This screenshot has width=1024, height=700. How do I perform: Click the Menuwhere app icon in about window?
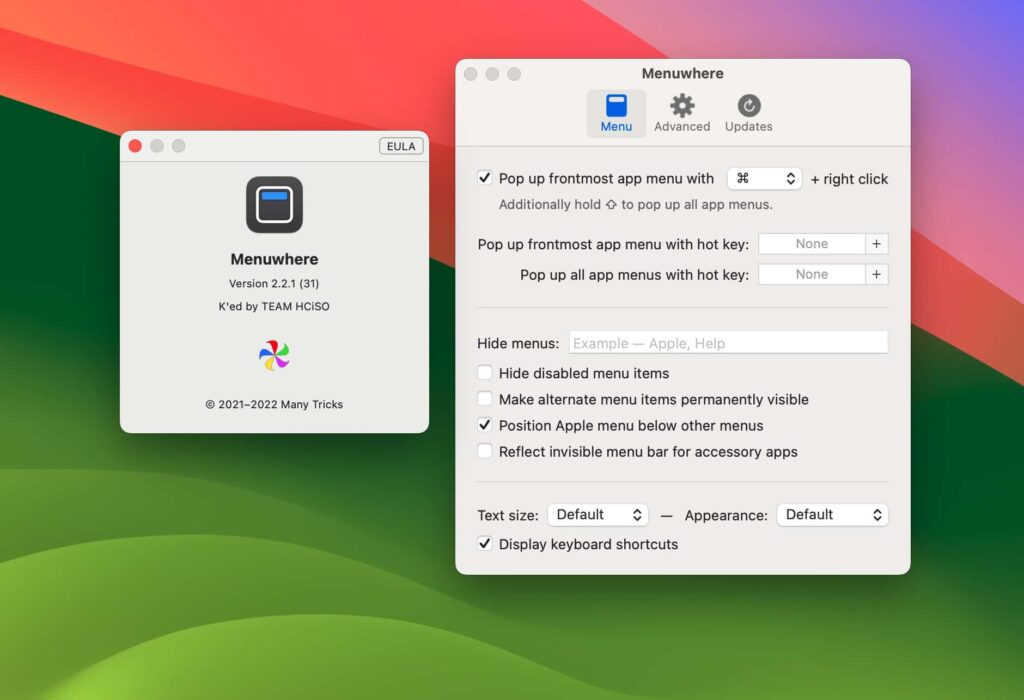tap(274, 205)
